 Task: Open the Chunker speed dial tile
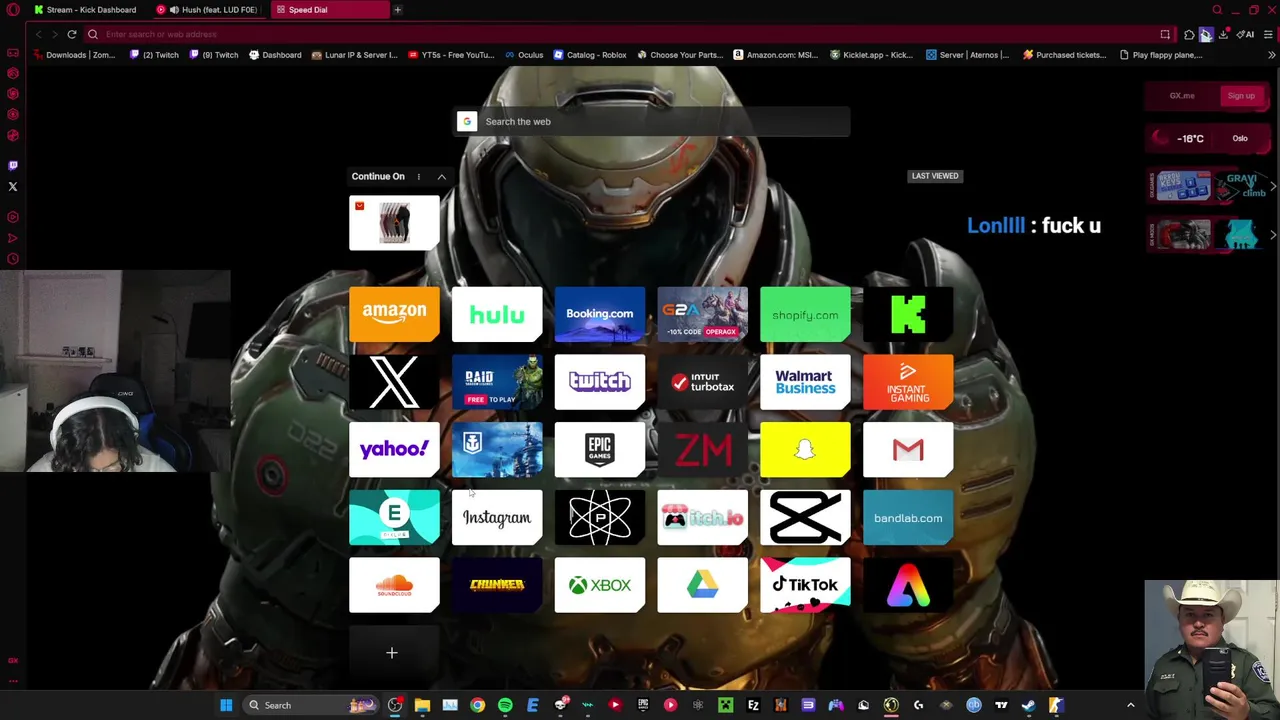coord(497,585)
